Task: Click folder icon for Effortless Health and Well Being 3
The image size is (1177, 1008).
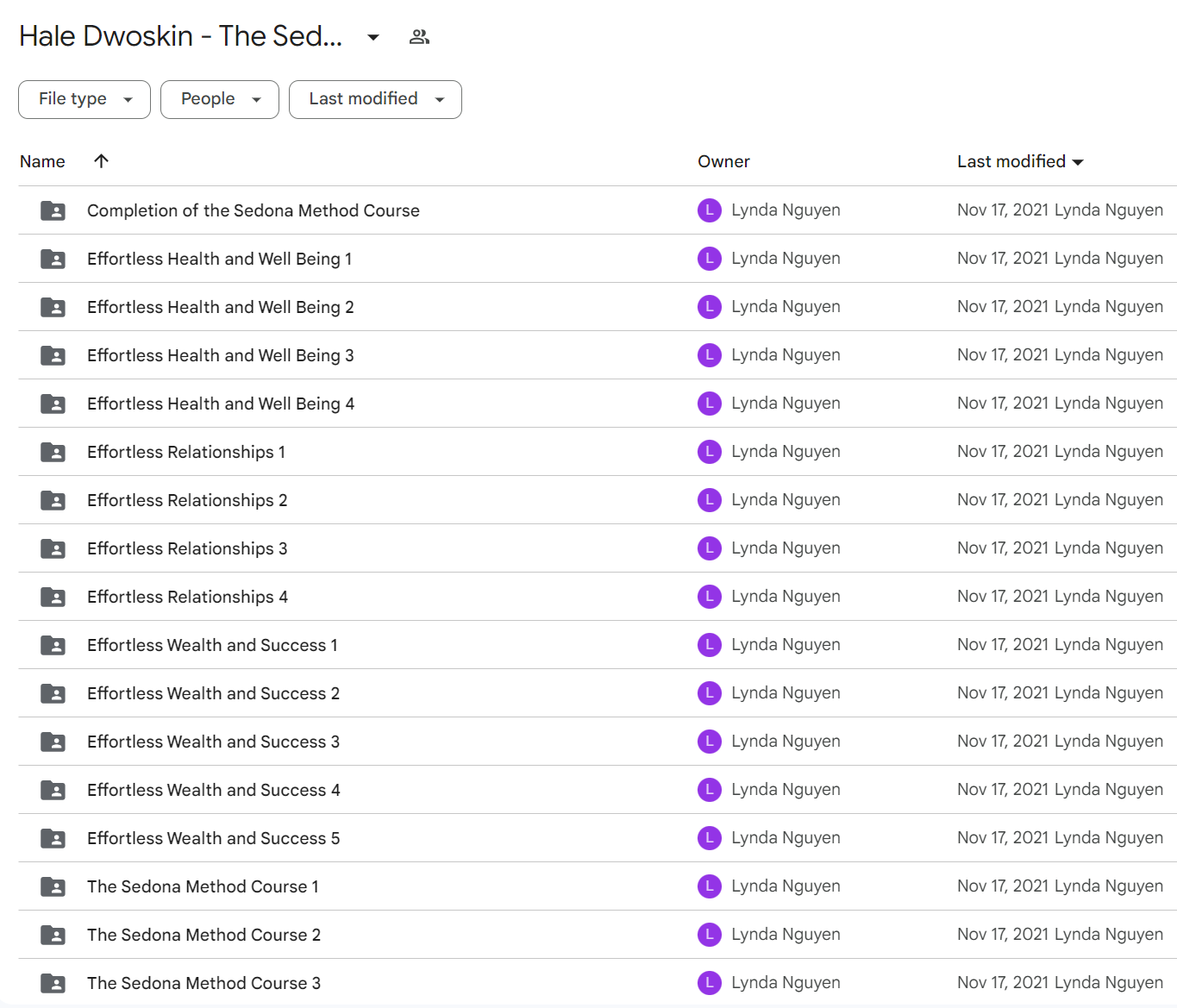Action: point(53,355)
